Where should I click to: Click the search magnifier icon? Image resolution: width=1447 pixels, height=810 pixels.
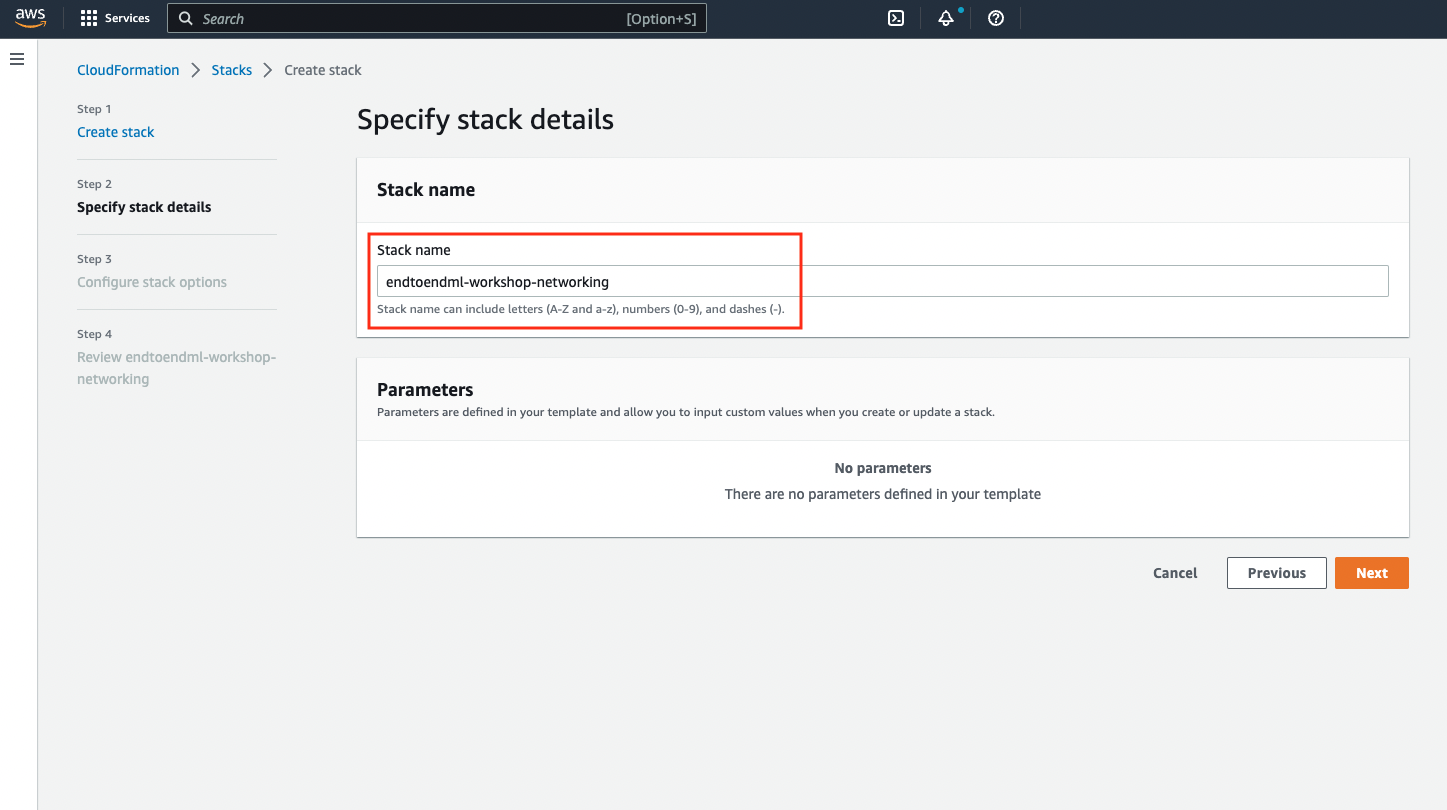(185, 18)
